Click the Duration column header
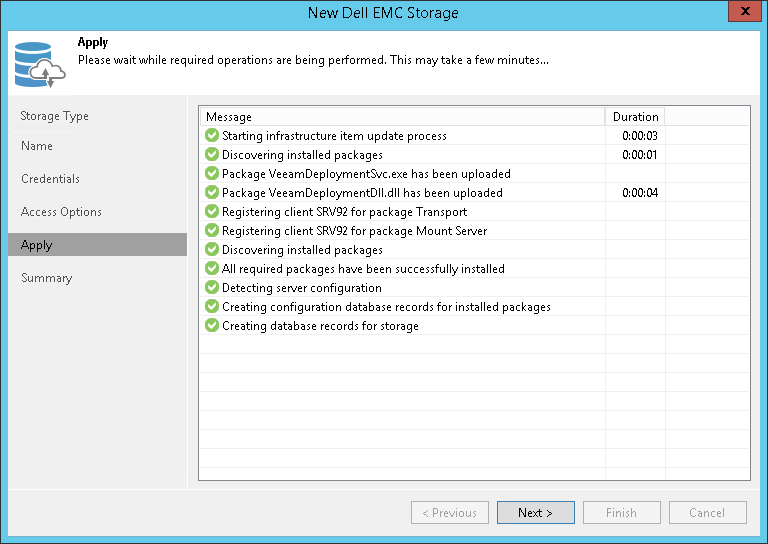768x544 pixels. point(635,117)
